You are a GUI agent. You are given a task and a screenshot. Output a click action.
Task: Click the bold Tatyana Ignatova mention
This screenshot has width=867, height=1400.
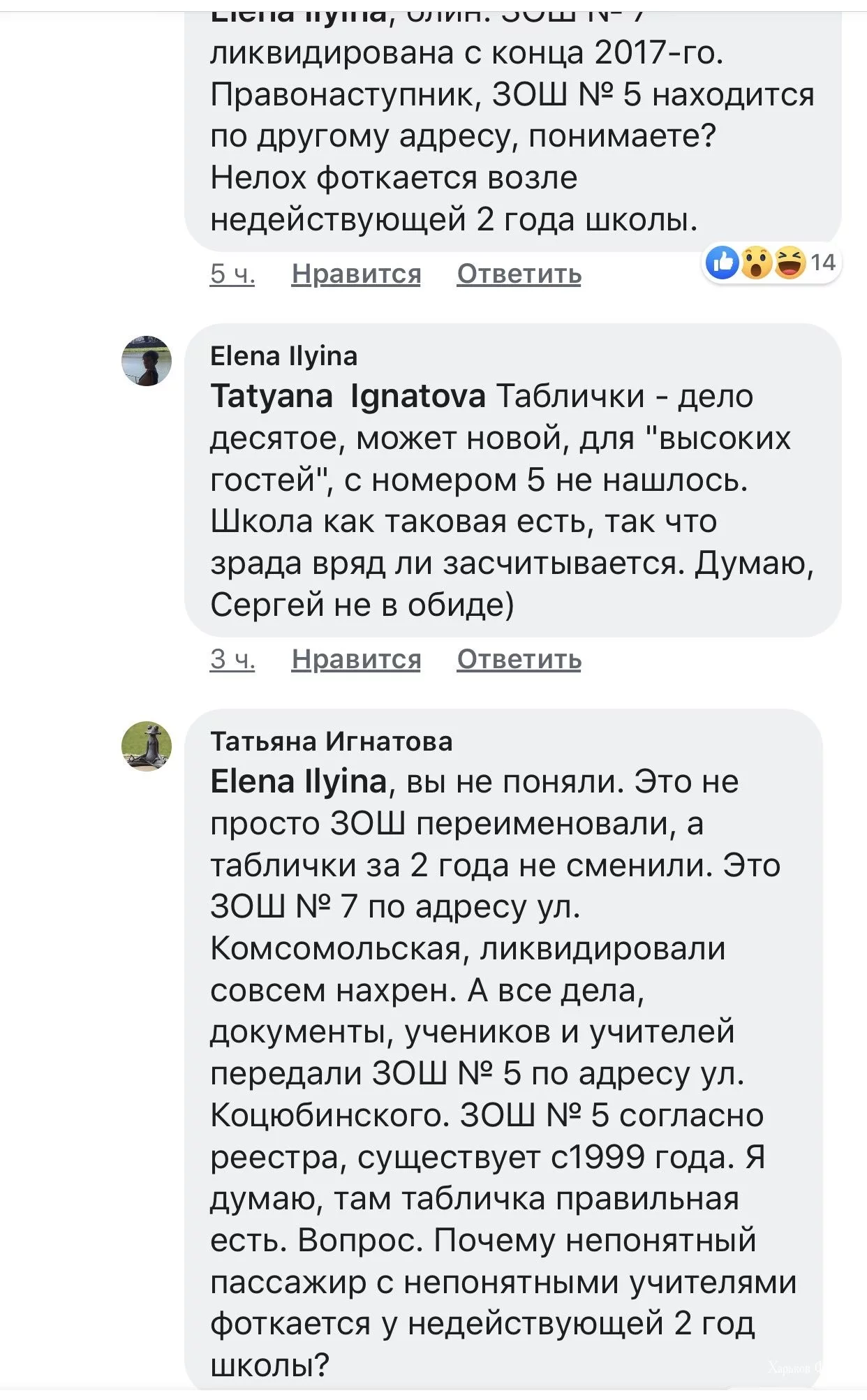point(348,397)
